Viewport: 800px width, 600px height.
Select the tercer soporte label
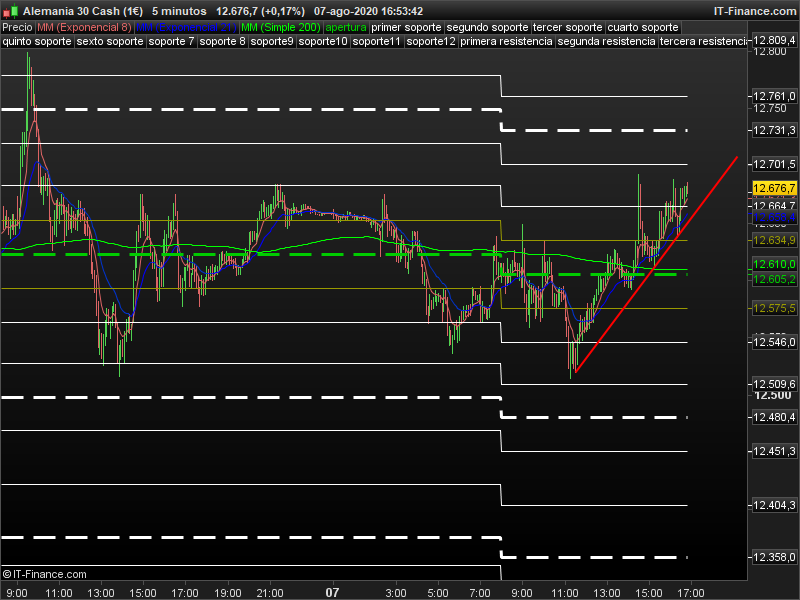[568, 27]
